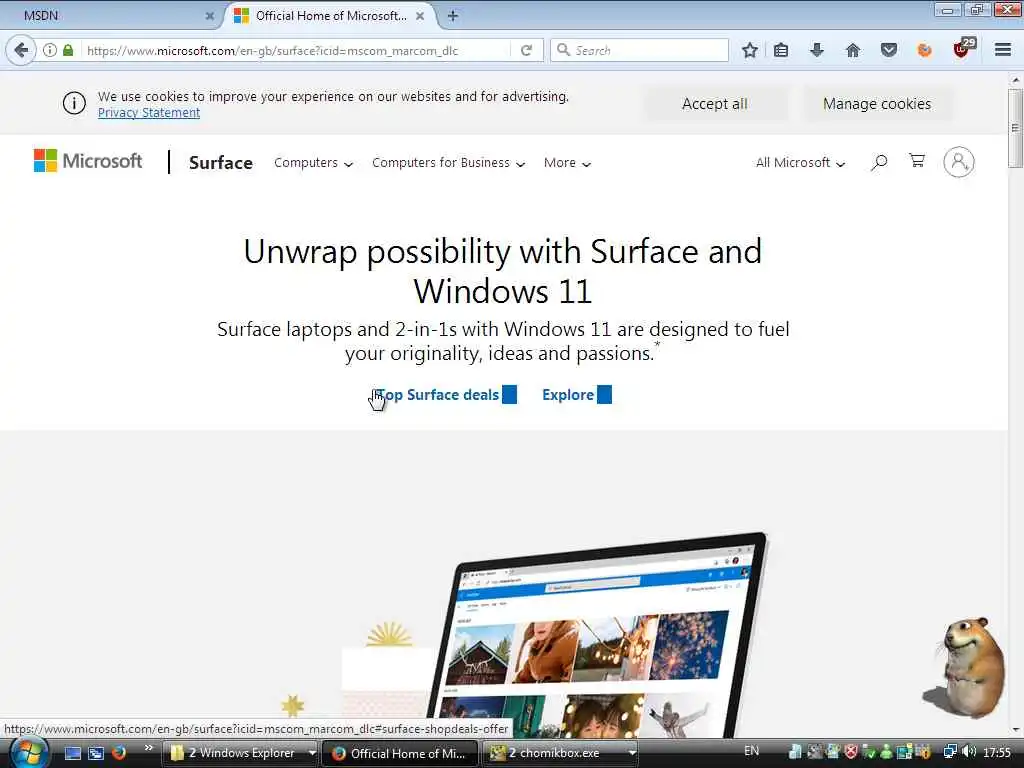Expand the All Microsoft dropdown
The height and width of the screenshot is (768, 1024).
(x=801, y=163)
